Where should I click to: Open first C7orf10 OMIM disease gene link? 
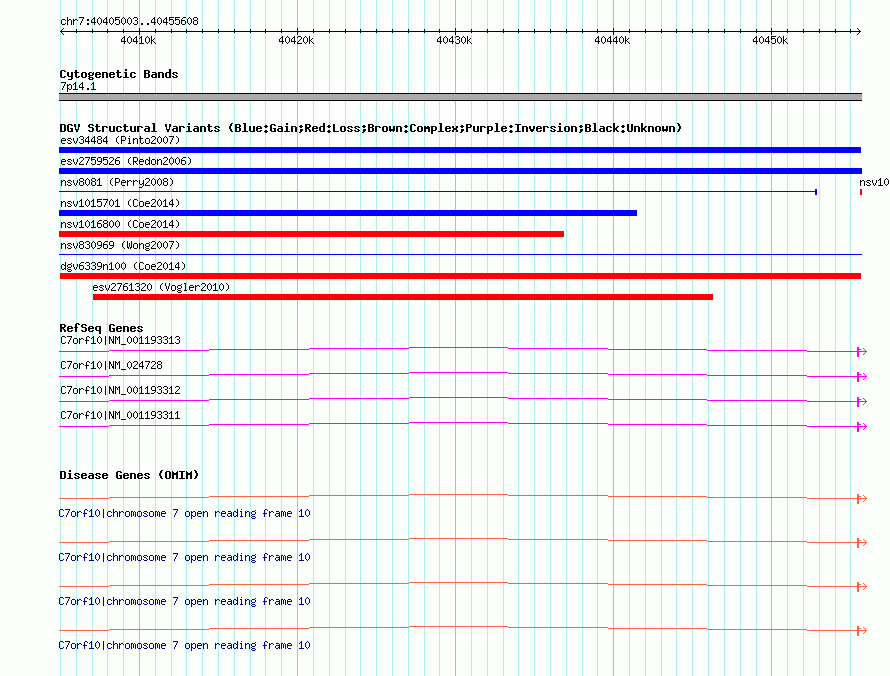click(x=184, y=514)
